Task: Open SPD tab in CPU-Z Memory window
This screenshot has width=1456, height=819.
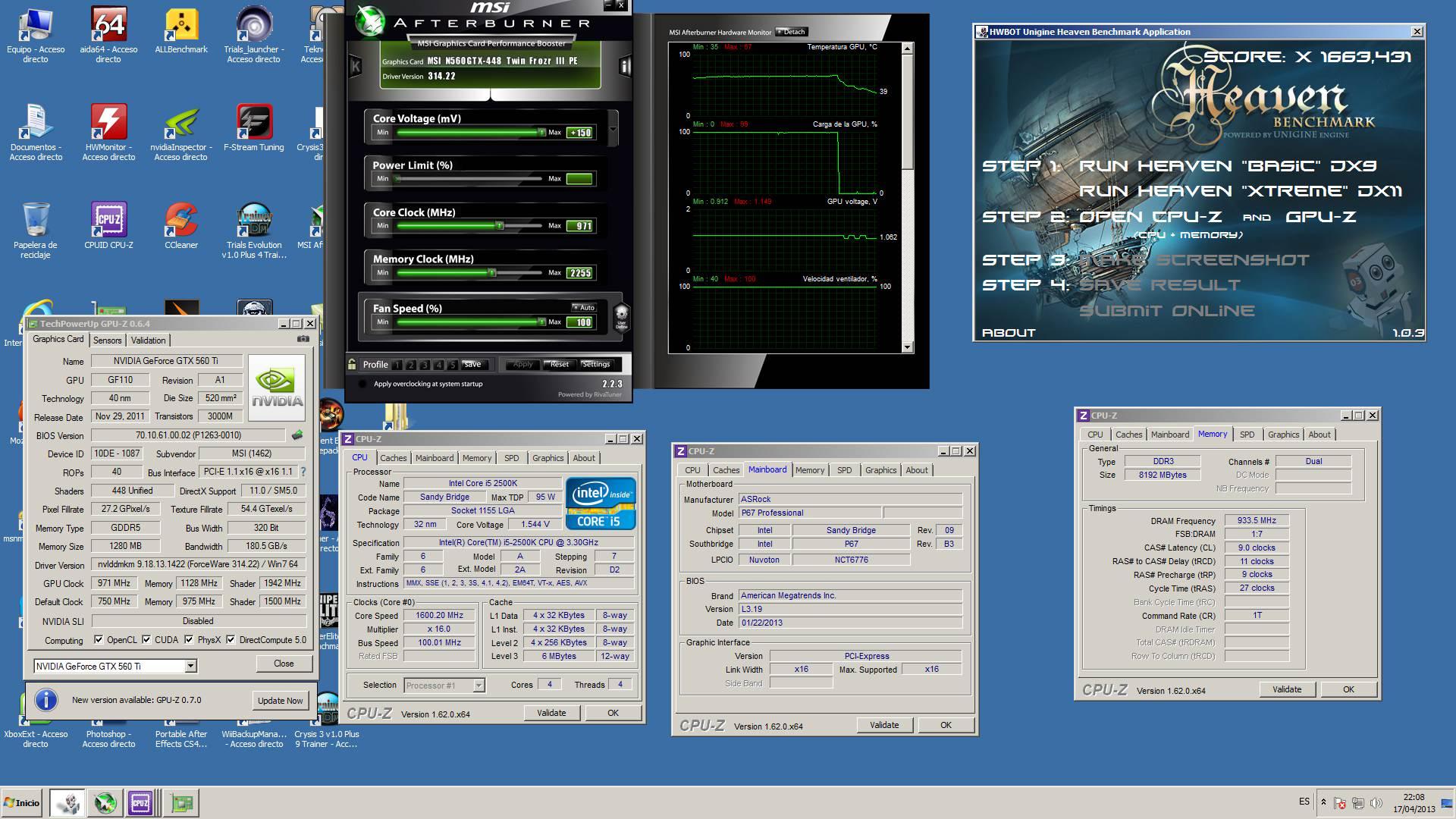Action: 1247,435
